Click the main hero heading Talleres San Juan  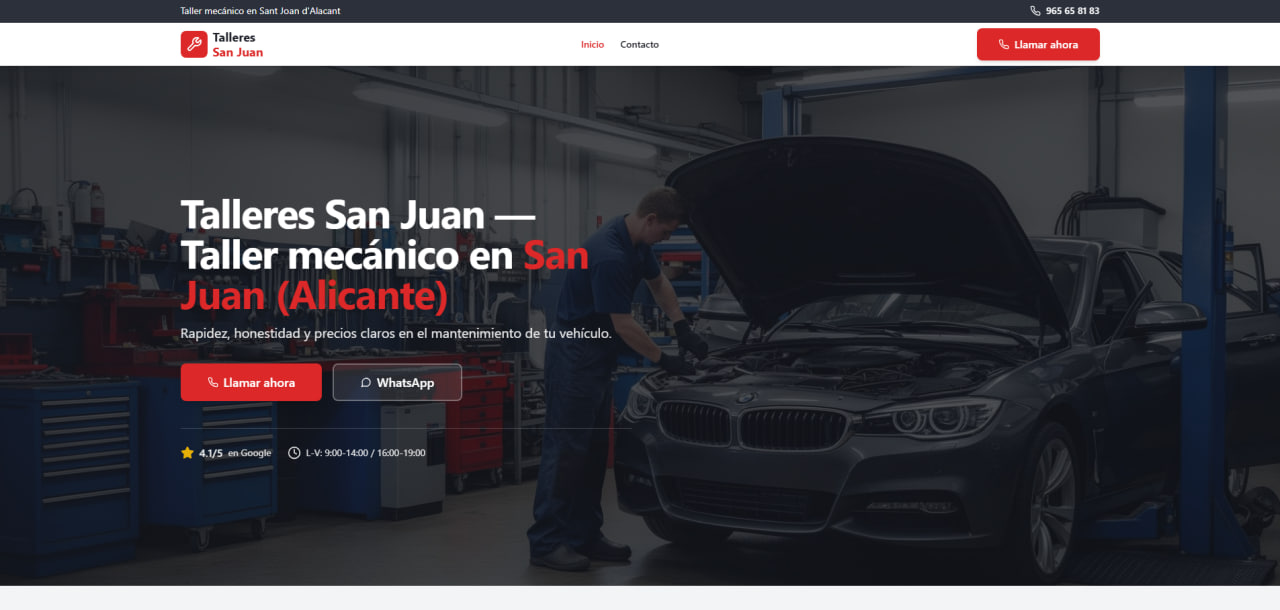coord(385,256)
